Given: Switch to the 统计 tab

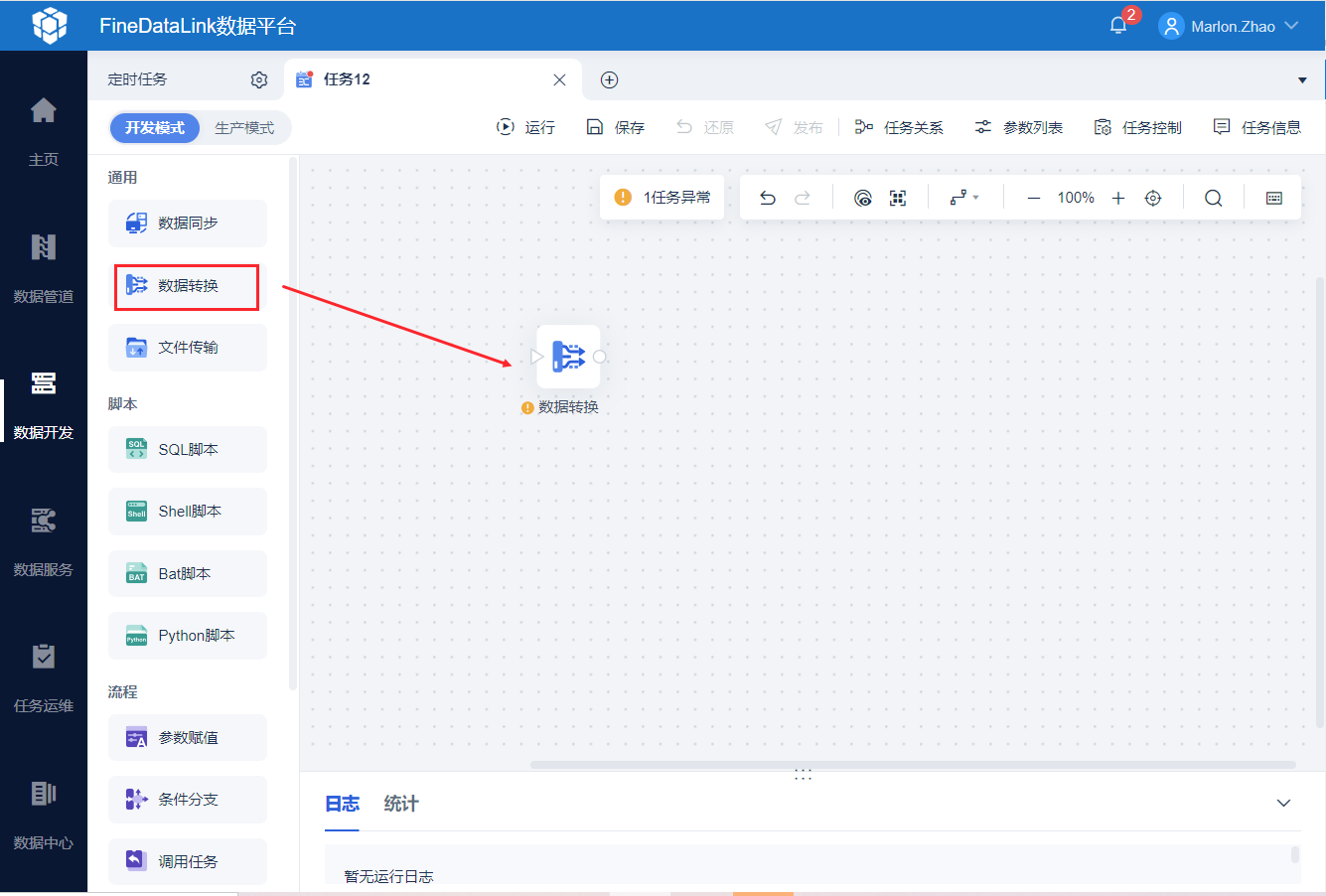Looking at the screenshot, I should [x=401, y=804].
